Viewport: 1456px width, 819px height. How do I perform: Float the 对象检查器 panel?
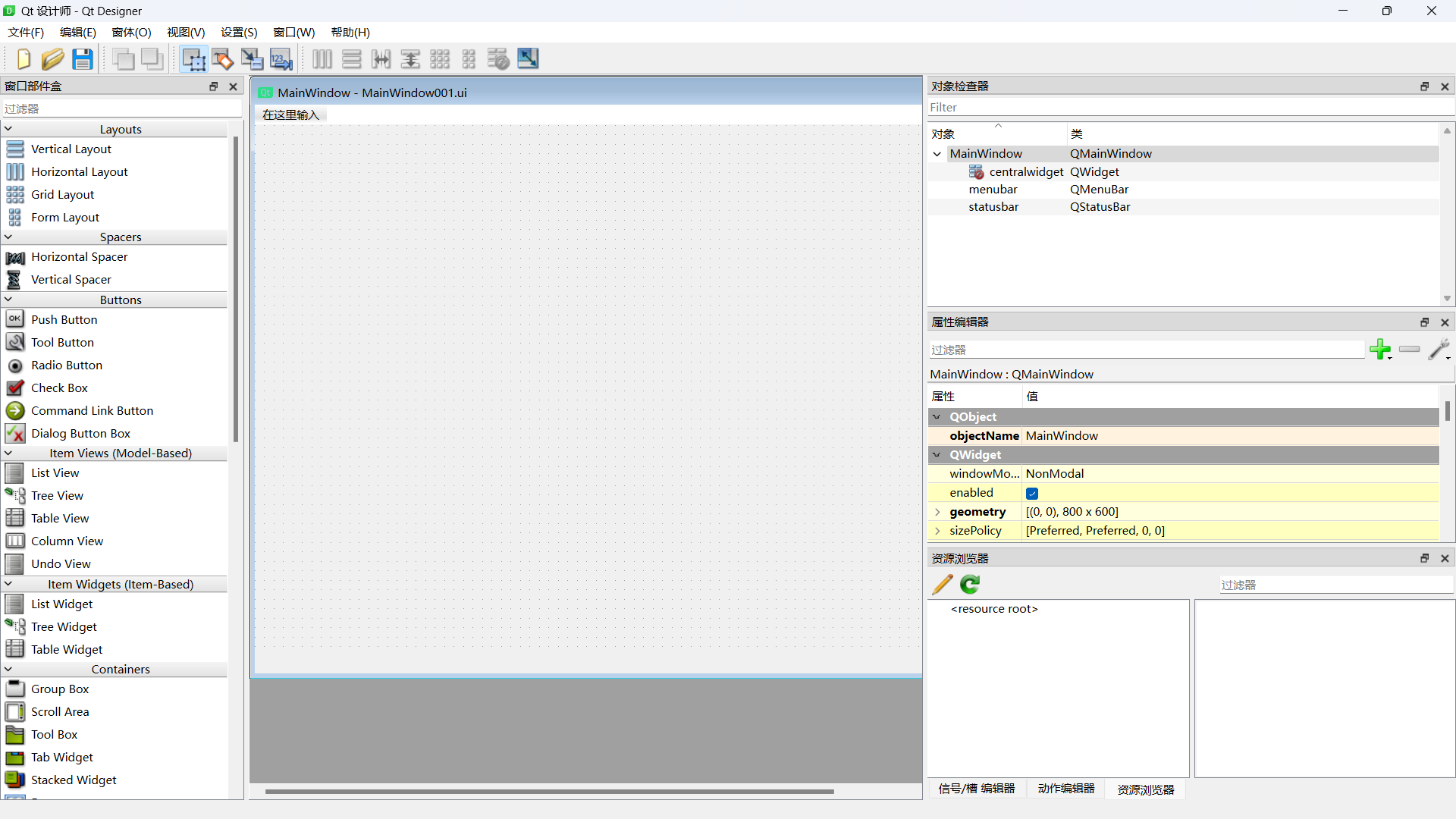pyautogui.click(x=1424, y=86)
